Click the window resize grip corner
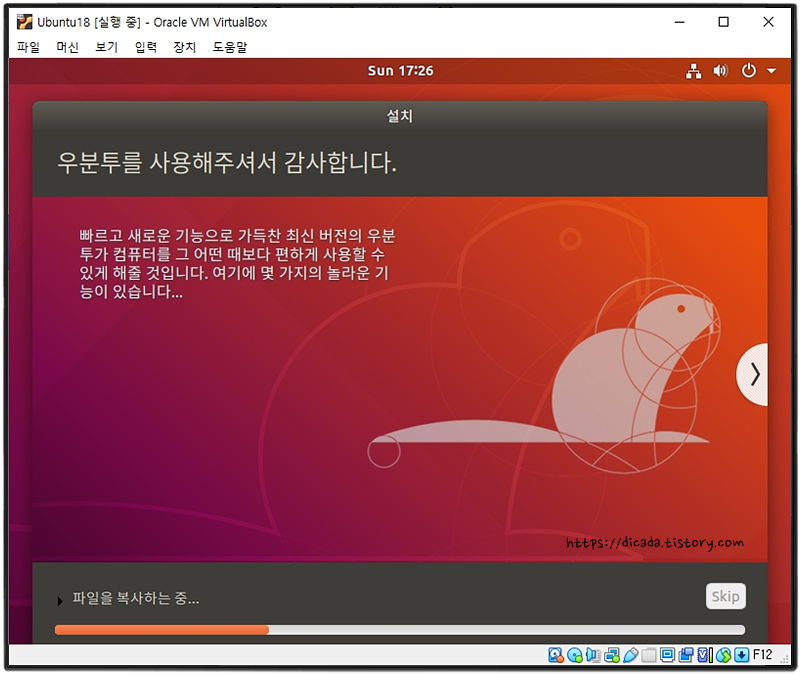The image size is (802, 675). pyautogui.click(x=785, y=659)
